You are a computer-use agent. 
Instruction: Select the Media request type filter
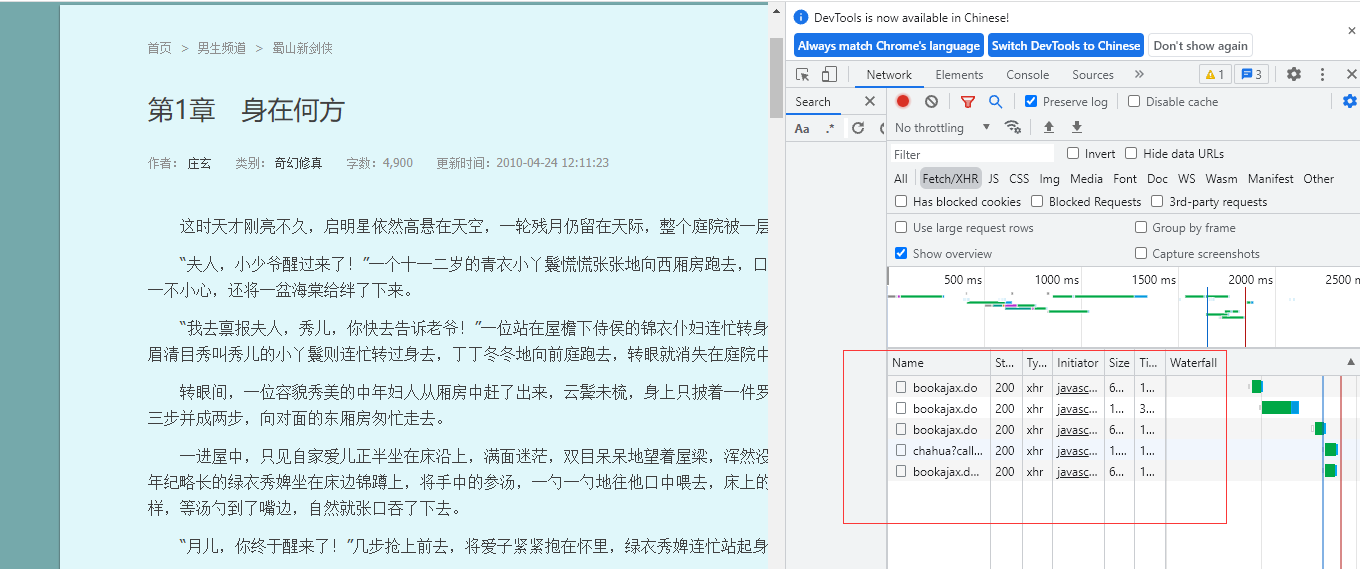pyautogui.click(x=1086, y=179)
